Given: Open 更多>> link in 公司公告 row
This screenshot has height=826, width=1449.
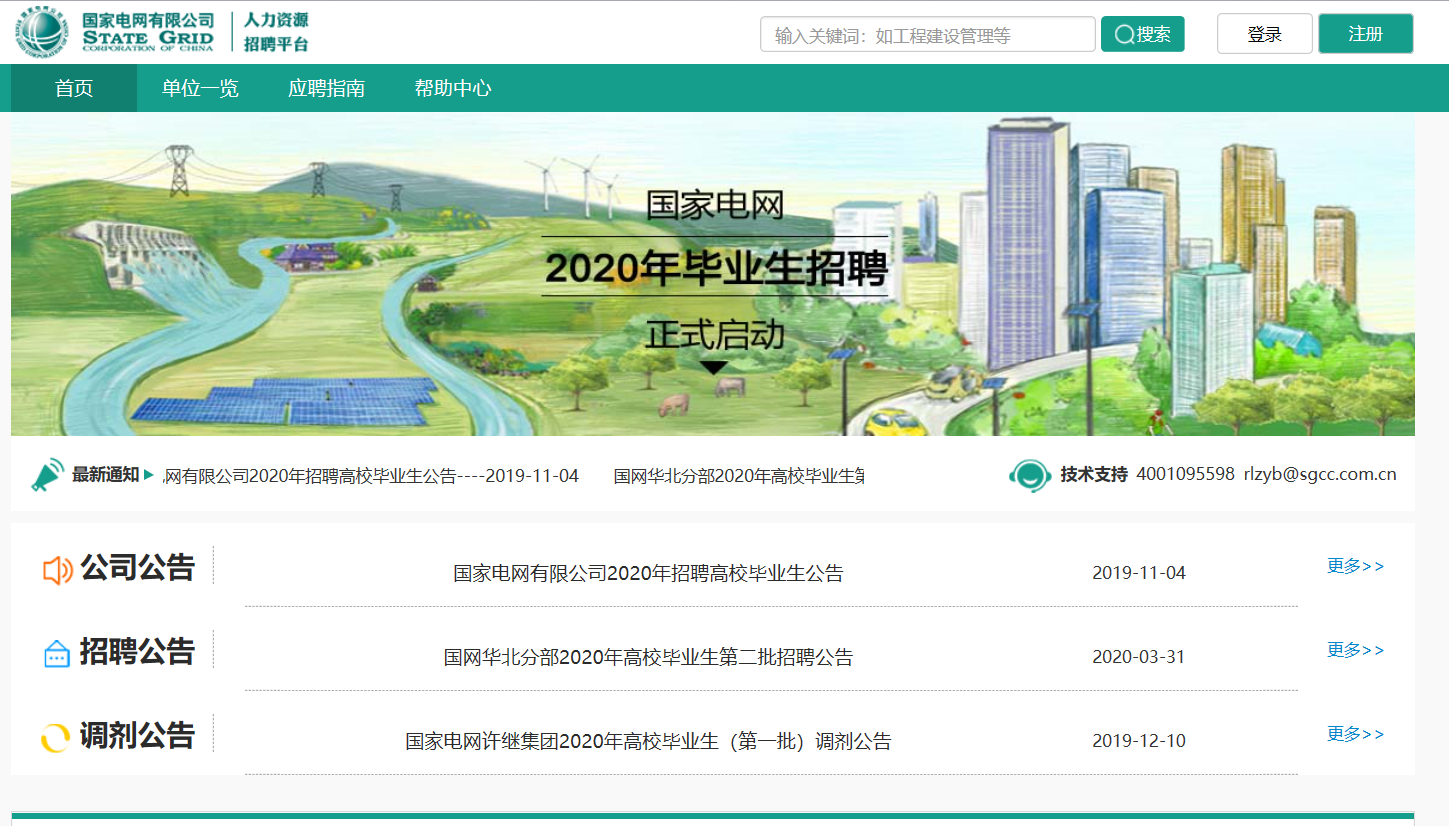Looking at the screenshot, I should pos(1356,566).
